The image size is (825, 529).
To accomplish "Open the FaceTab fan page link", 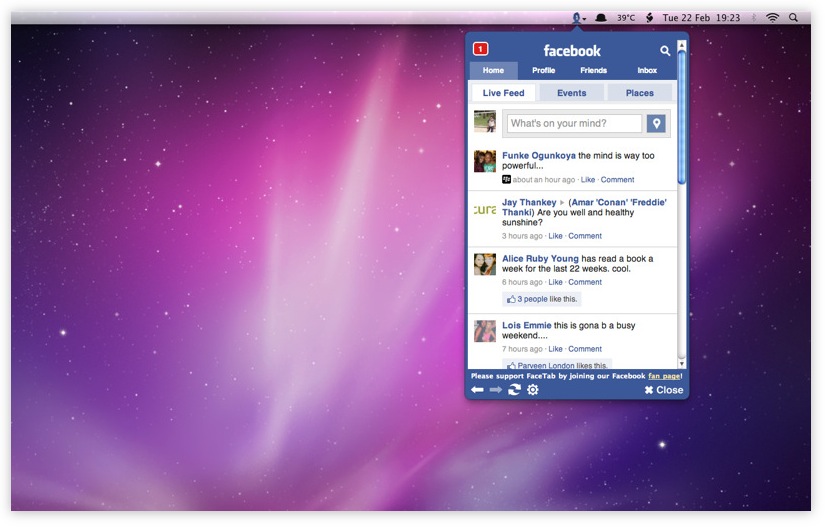I will coord(664,376).
